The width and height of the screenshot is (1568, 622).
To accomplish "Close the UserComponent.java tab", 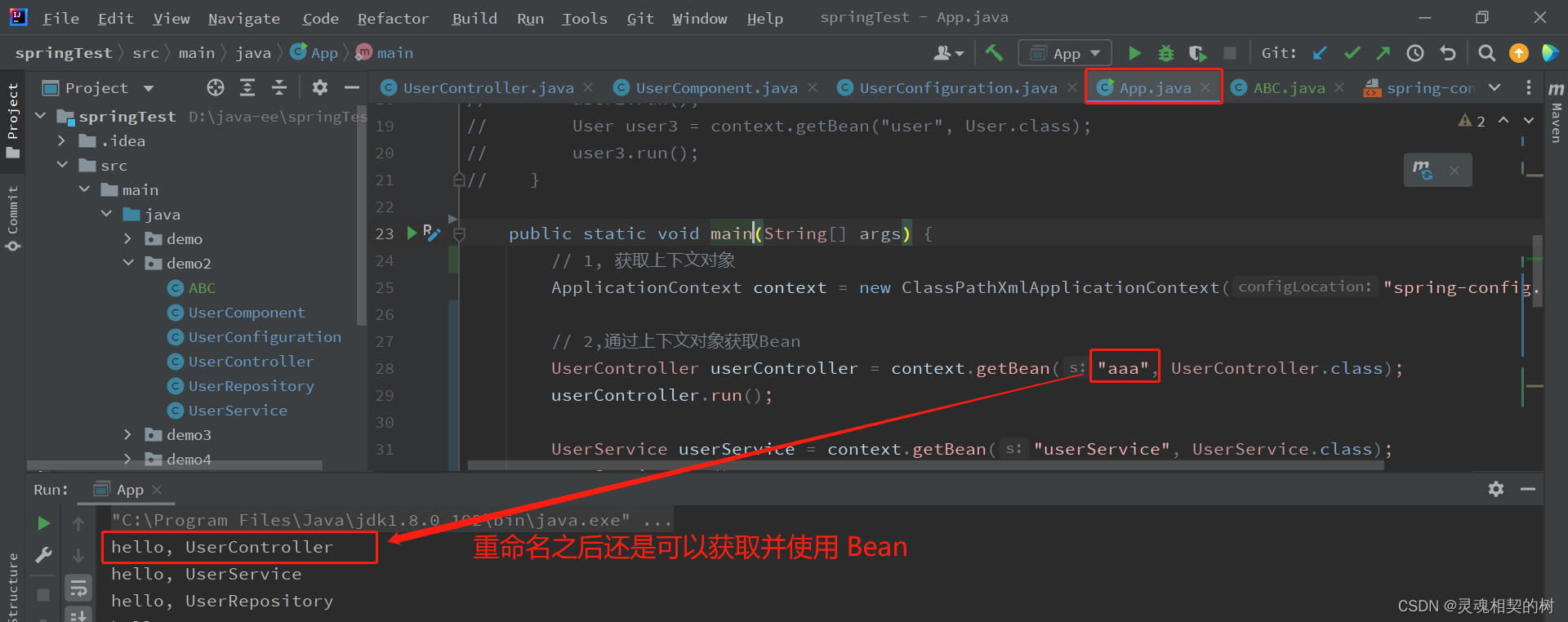I will click(x=813, y=87).
